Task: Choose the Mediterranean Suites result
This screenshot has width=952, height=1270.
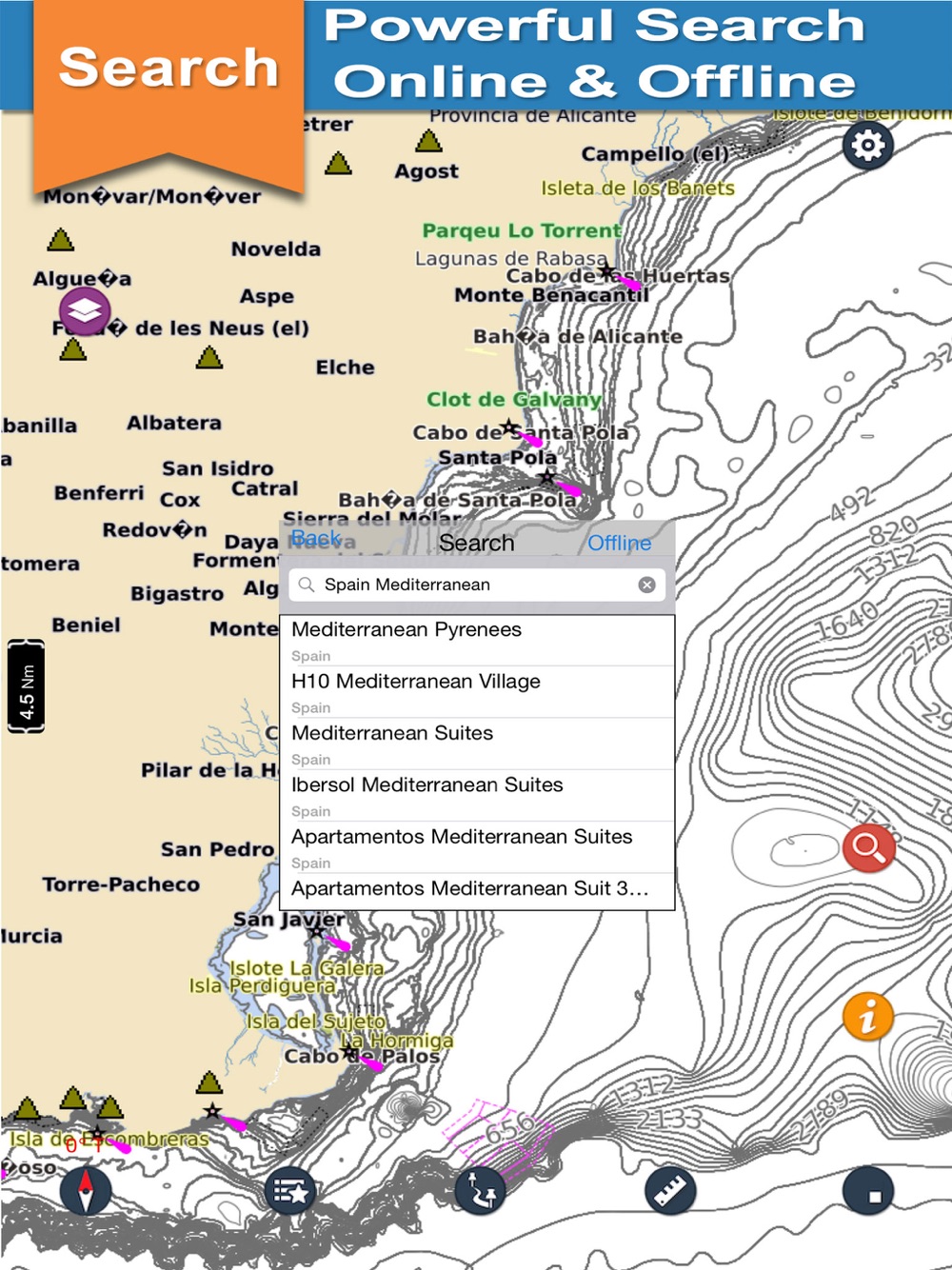Action: click(x=477, y=744)
